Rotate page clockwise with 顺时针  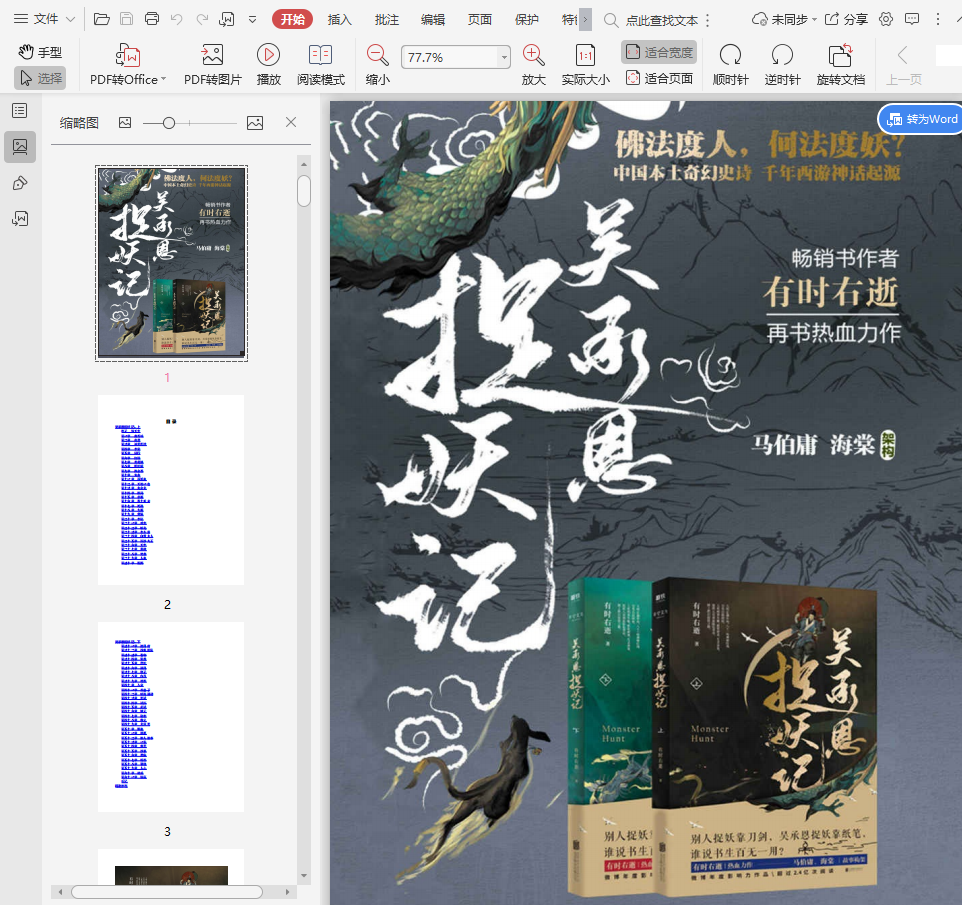(730, 56)
